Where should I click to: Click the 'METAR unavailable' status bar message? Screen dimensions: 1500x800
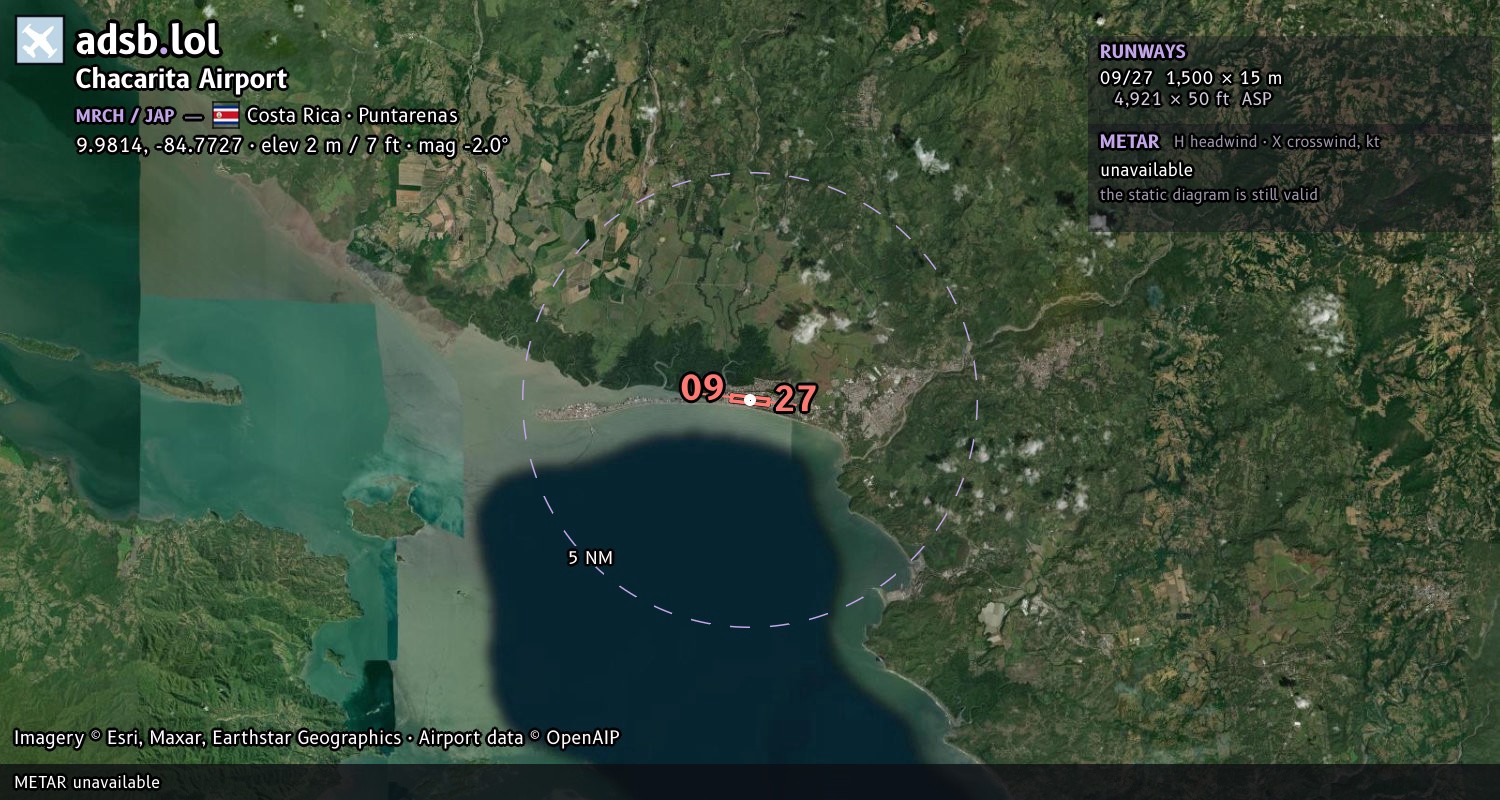pyautogui.click(x=87, y=782)
